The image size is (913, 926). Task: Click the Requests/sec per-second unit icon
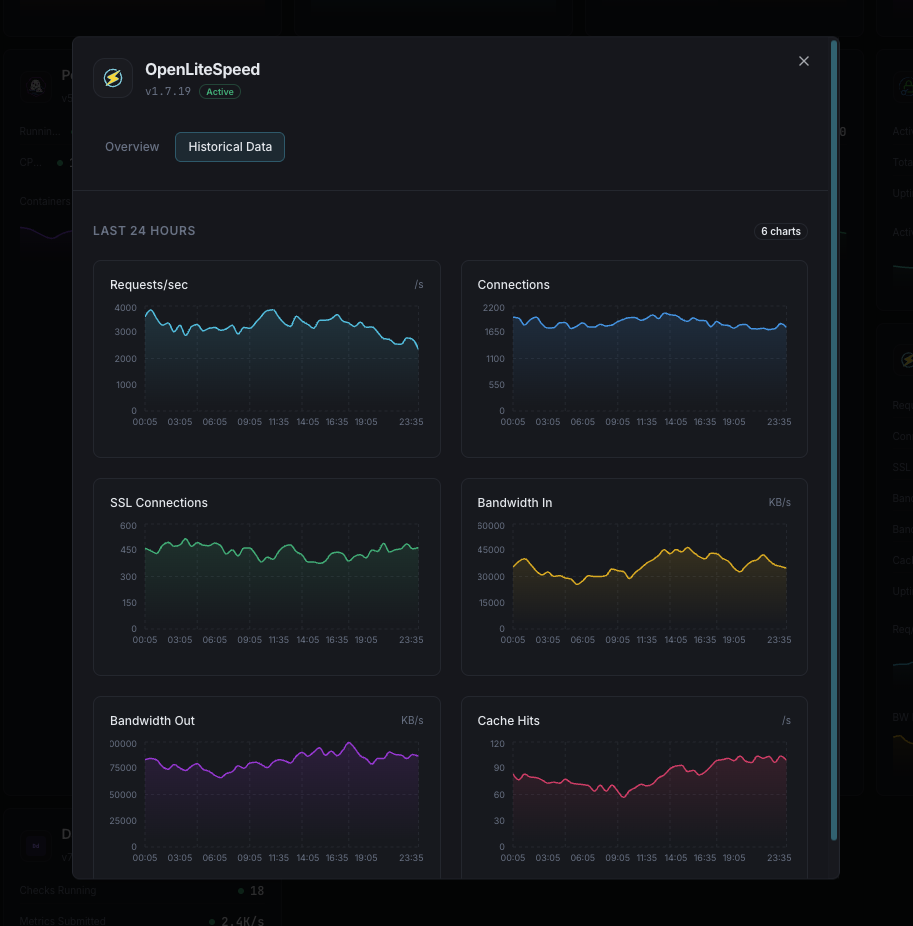point(419,284)
